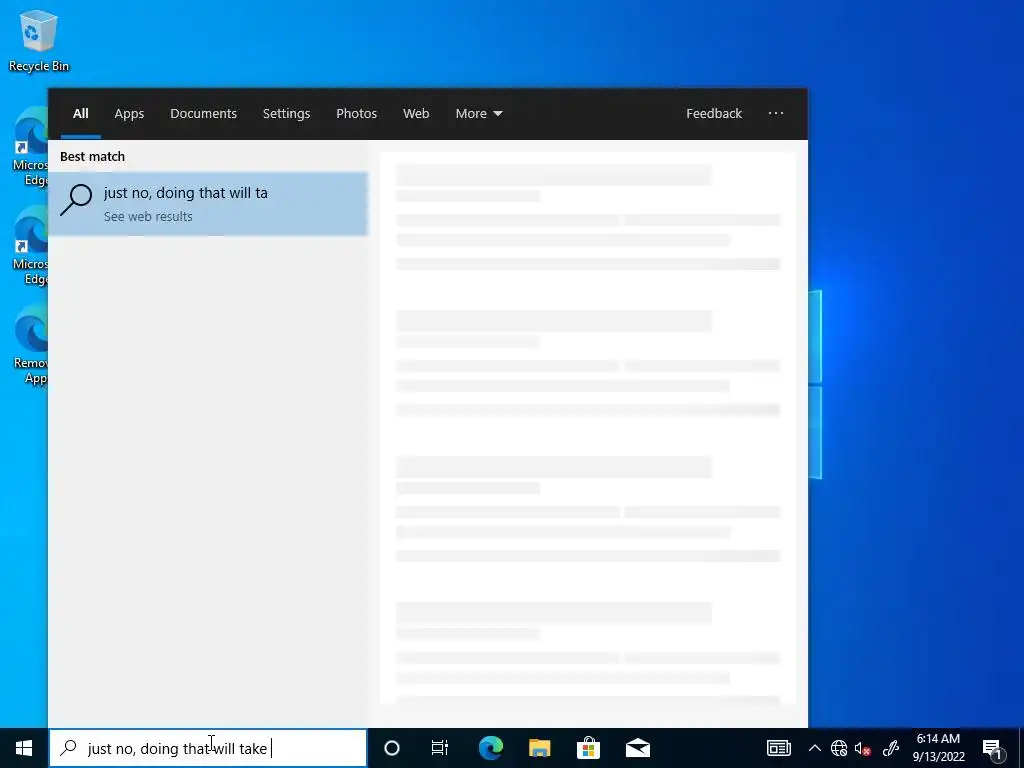Focus the taskbar search input box
The width and height of the screenshot is (1024, 768).
(x=208, y=748)
